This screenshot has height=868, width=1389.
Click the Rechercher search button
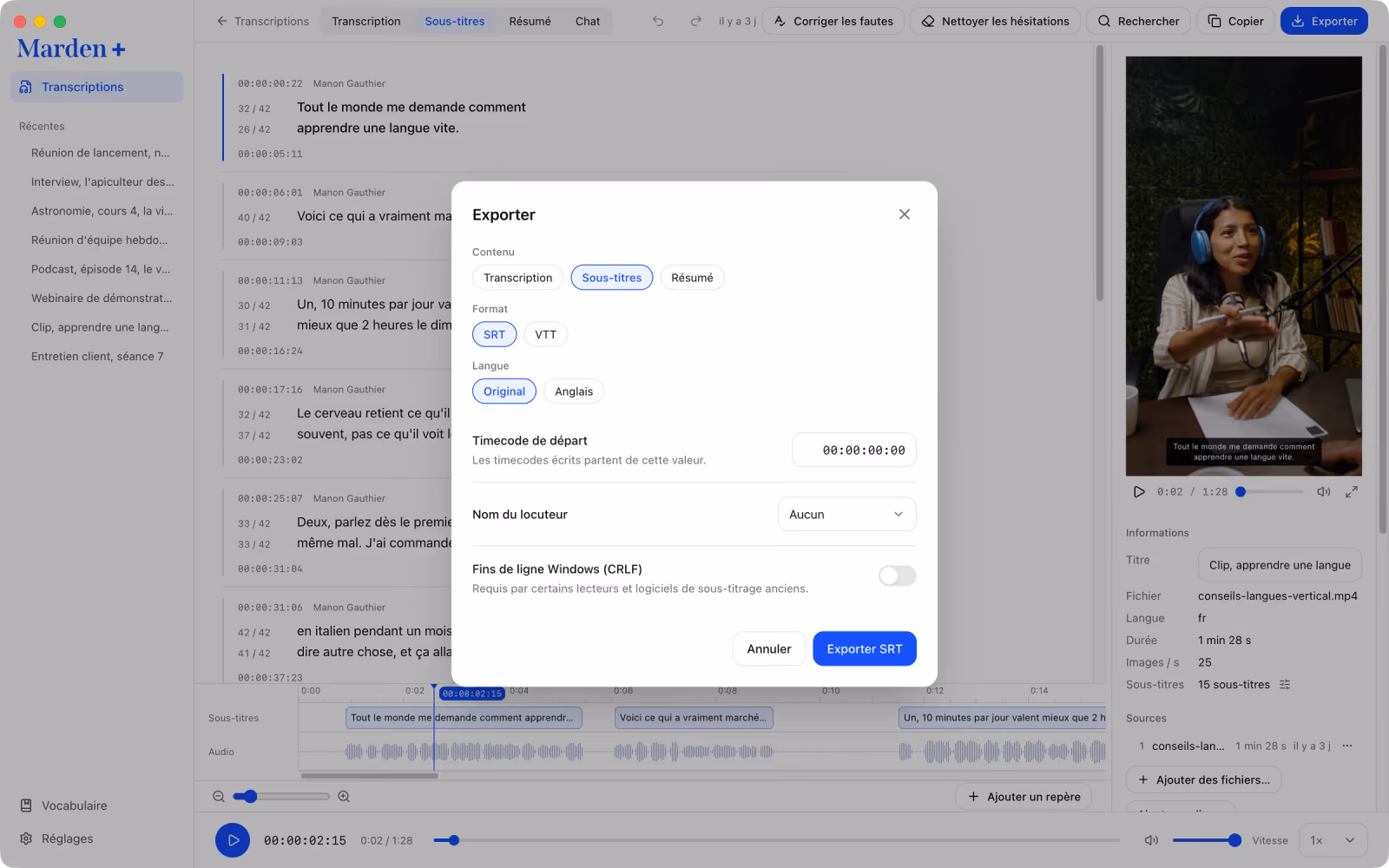click(x=1138, y=21)
